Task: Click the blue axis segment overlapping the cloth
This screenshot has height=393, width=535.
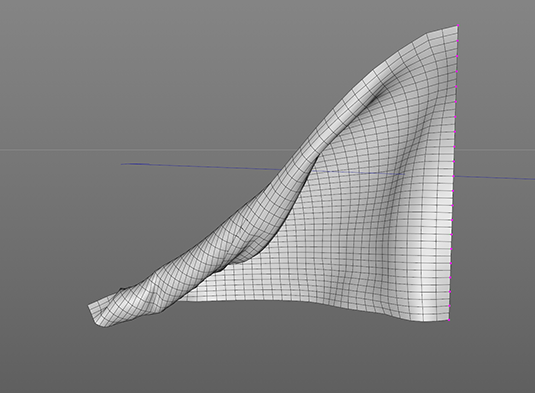Action: tap(358, 172)
